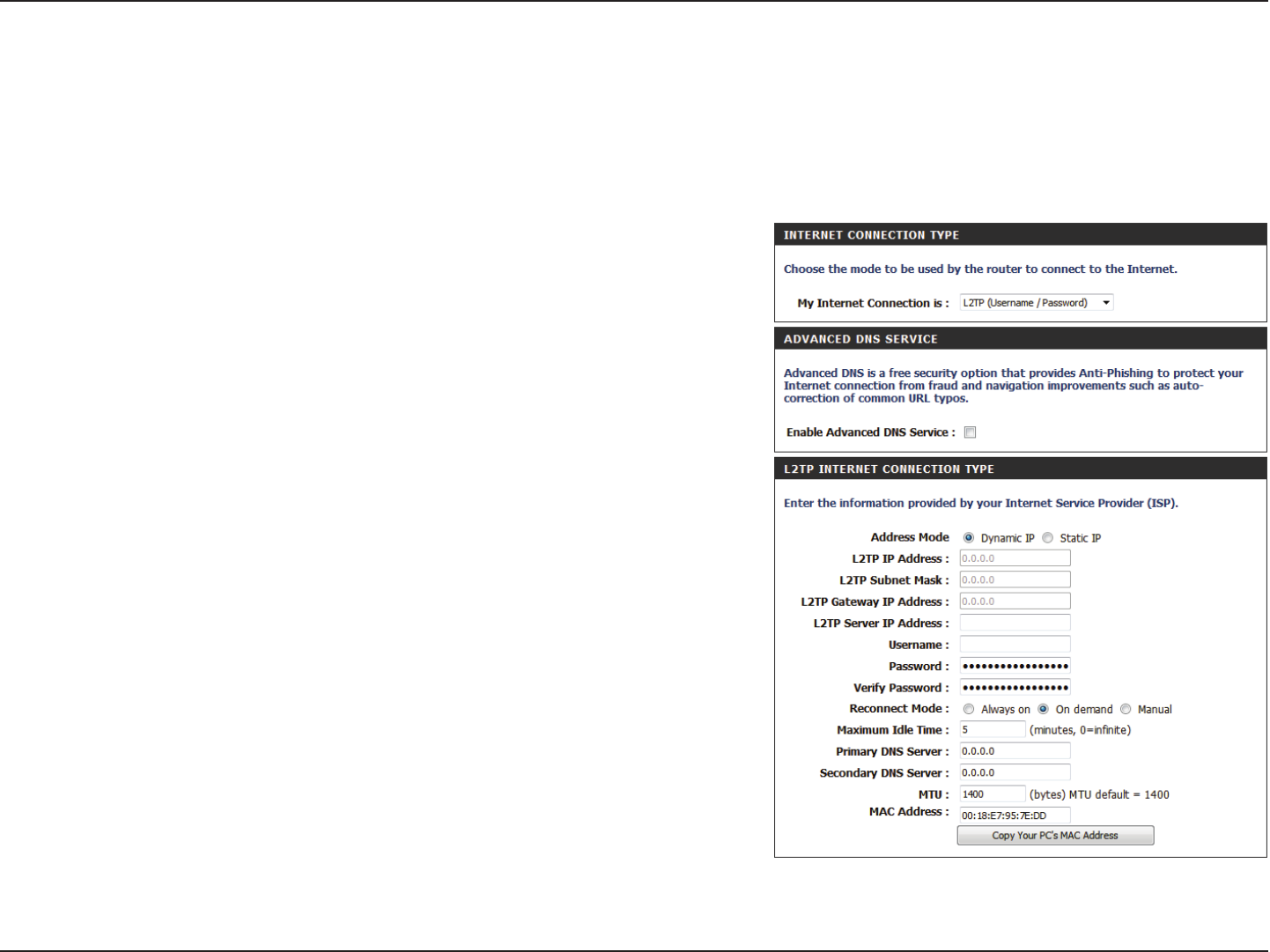Click the L2TP Subnet Mask field
Screen dimensions: 1270x952
point(1015,579)
